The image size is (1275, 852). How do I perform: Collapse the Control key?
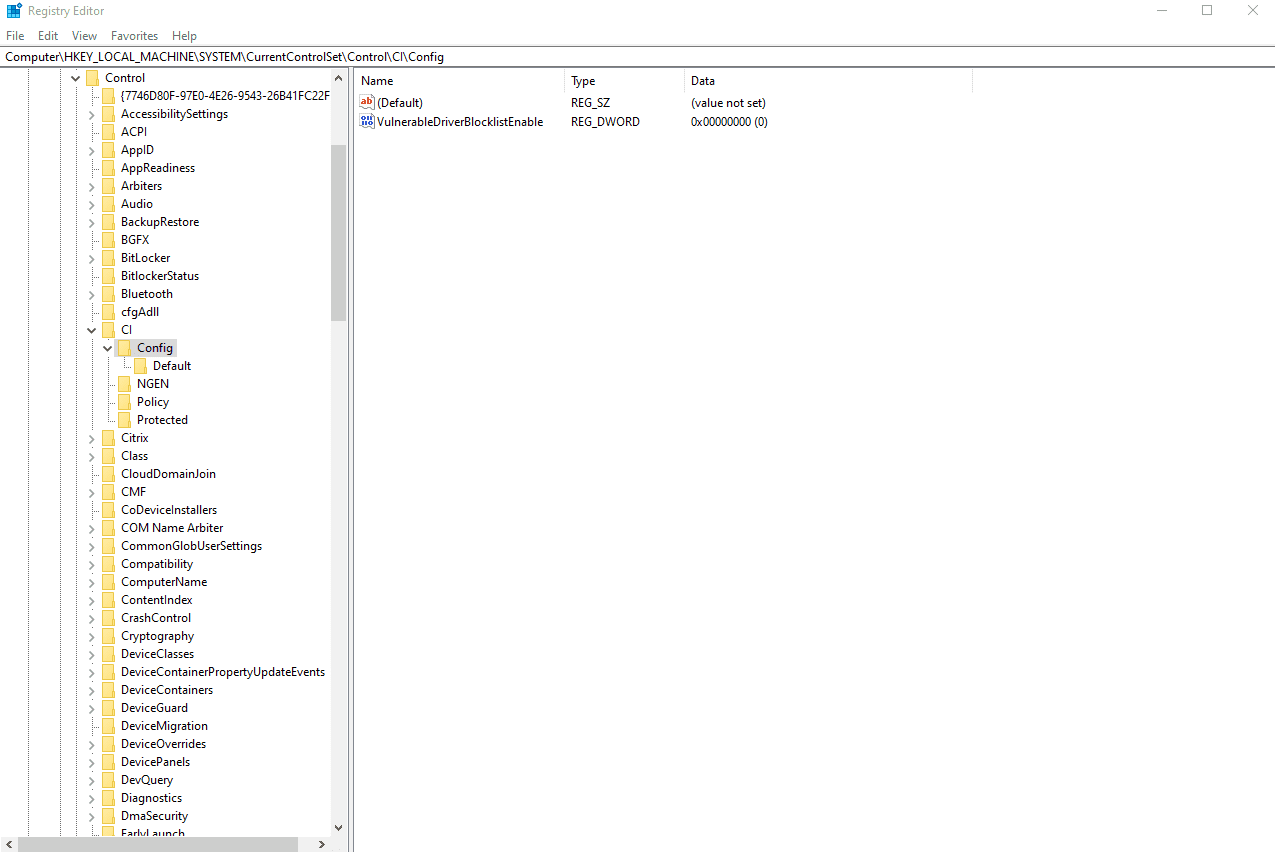(75, 77)
